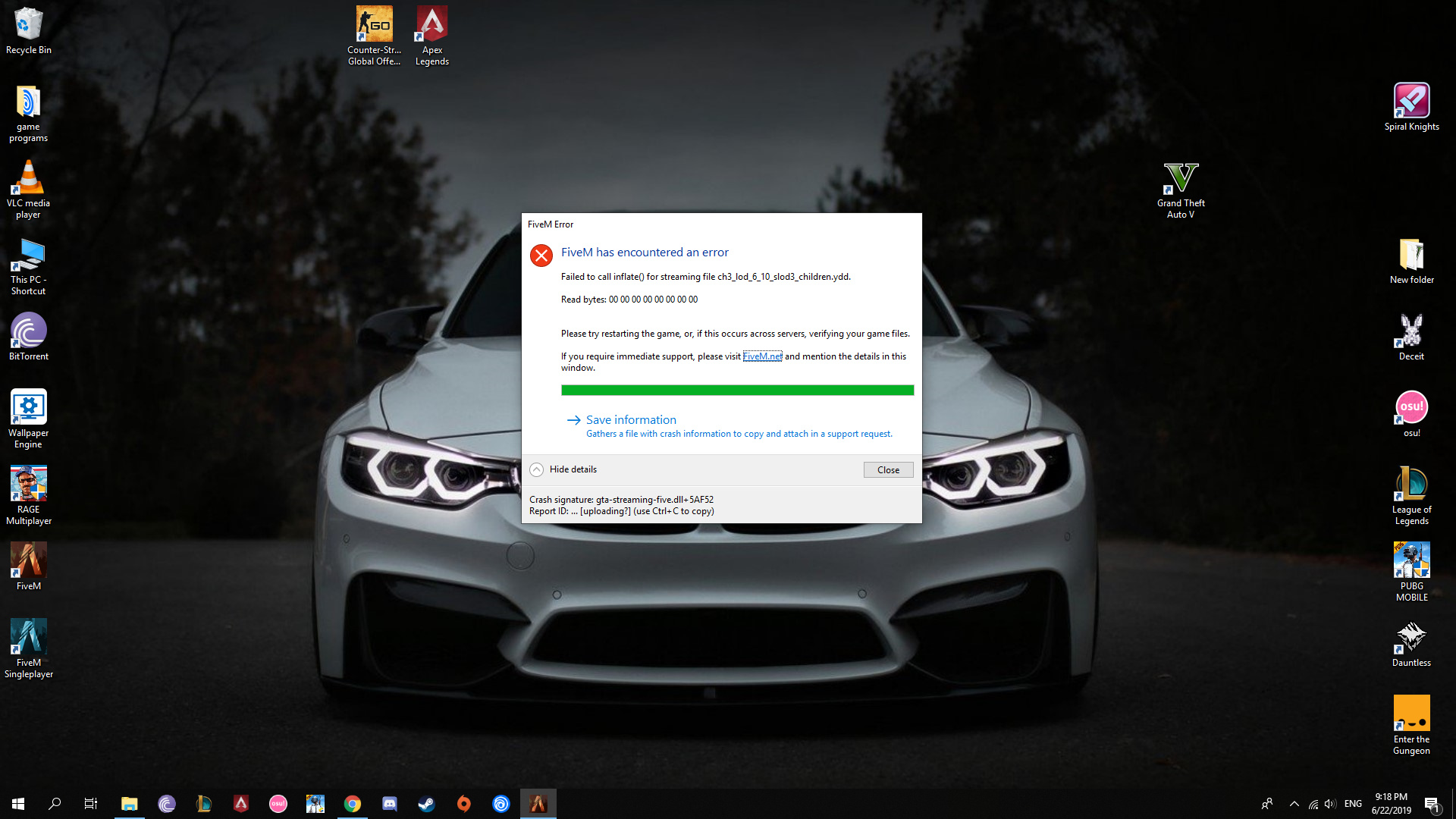Click the green progress bar in the error dialog

point(737,390)
